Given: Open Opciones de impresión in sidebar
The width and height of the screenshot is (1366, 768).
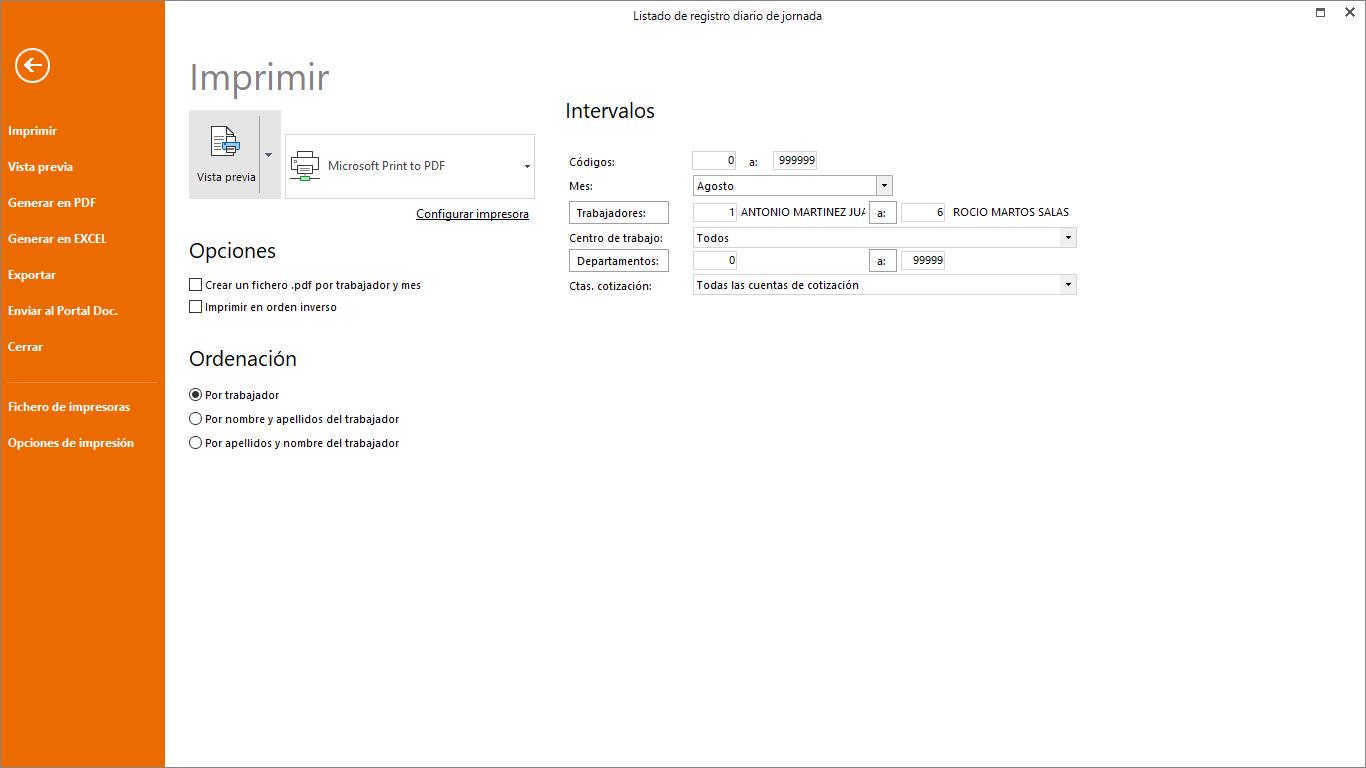Looking at the screenshot, I should pos(71,443).
